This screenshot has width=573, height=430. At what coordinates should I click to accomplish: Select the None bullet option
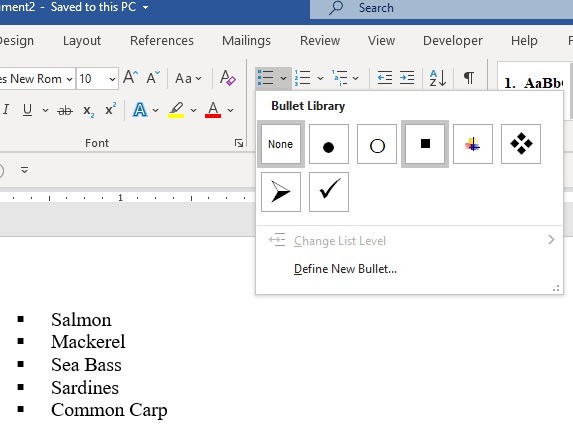[x=281, y=144]
